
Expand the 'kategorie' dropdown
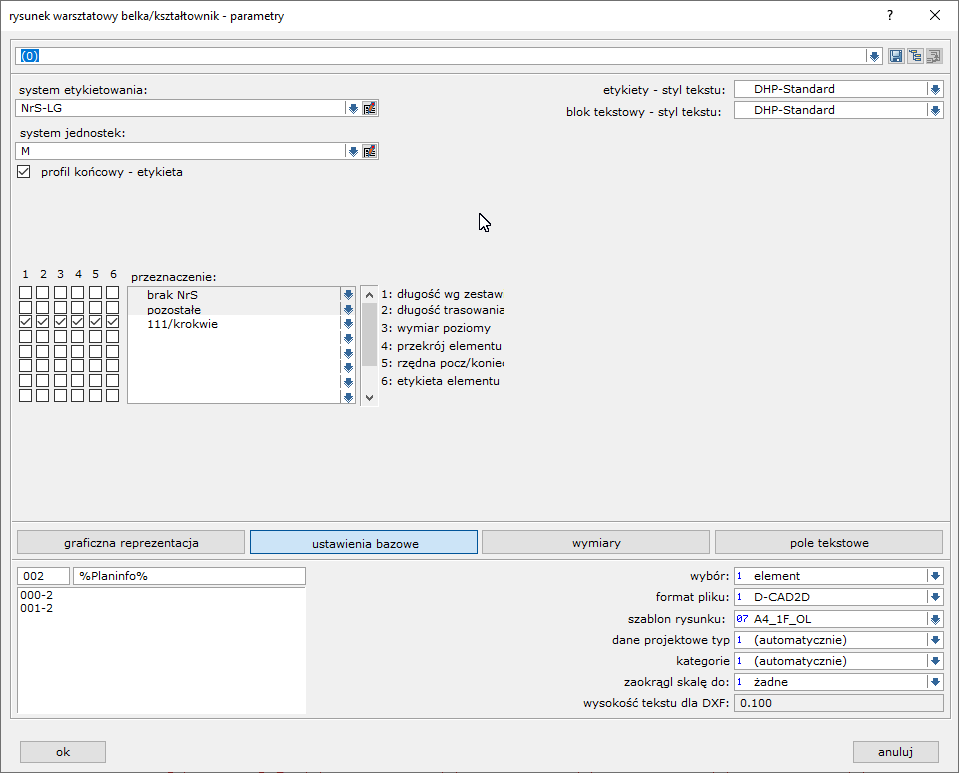pyautogui.click(x=935, y=661)
